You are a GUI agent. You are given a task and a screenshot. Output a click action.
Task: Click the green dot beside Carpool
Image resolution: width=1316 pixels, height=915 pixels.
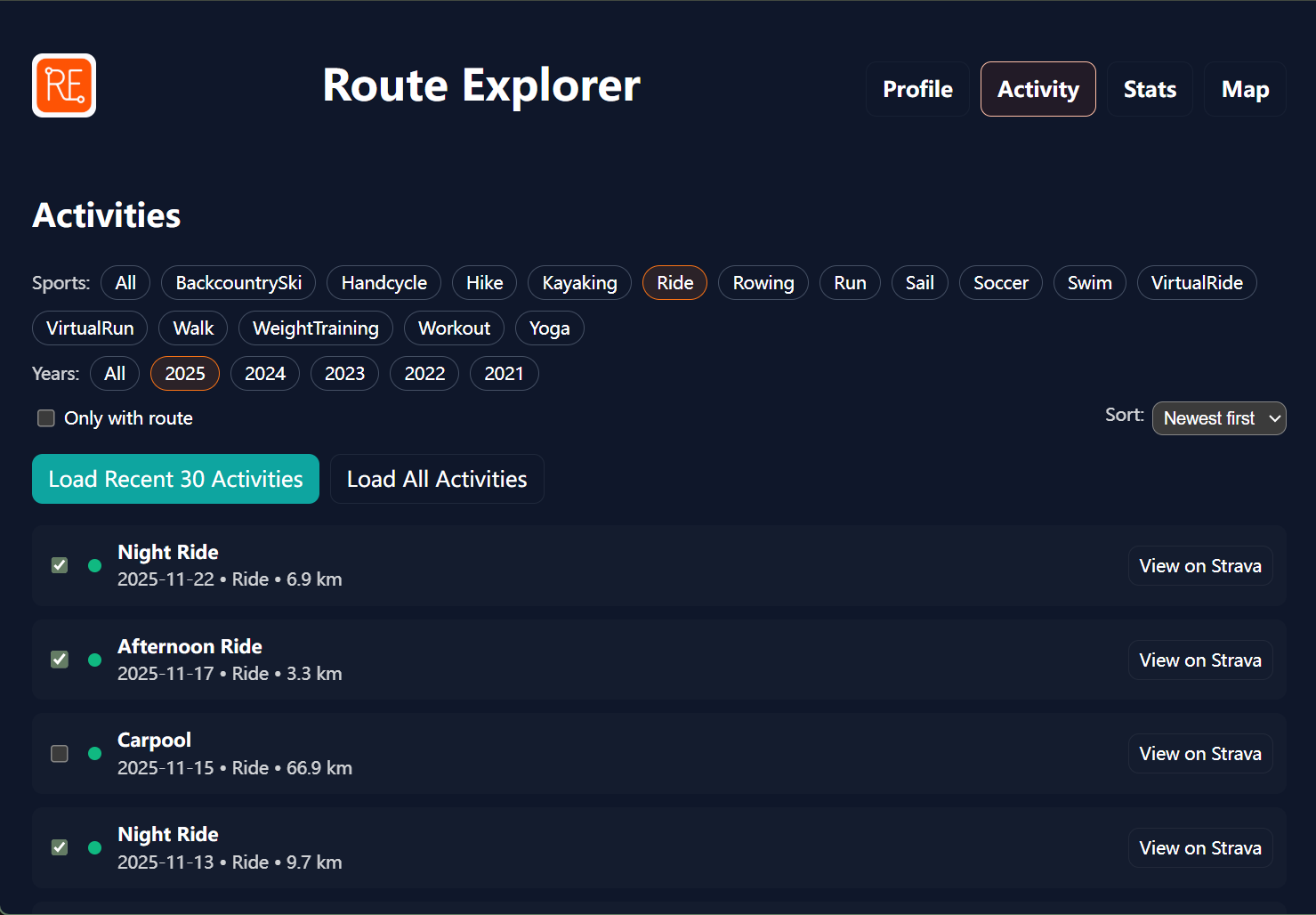pos(95,754)
